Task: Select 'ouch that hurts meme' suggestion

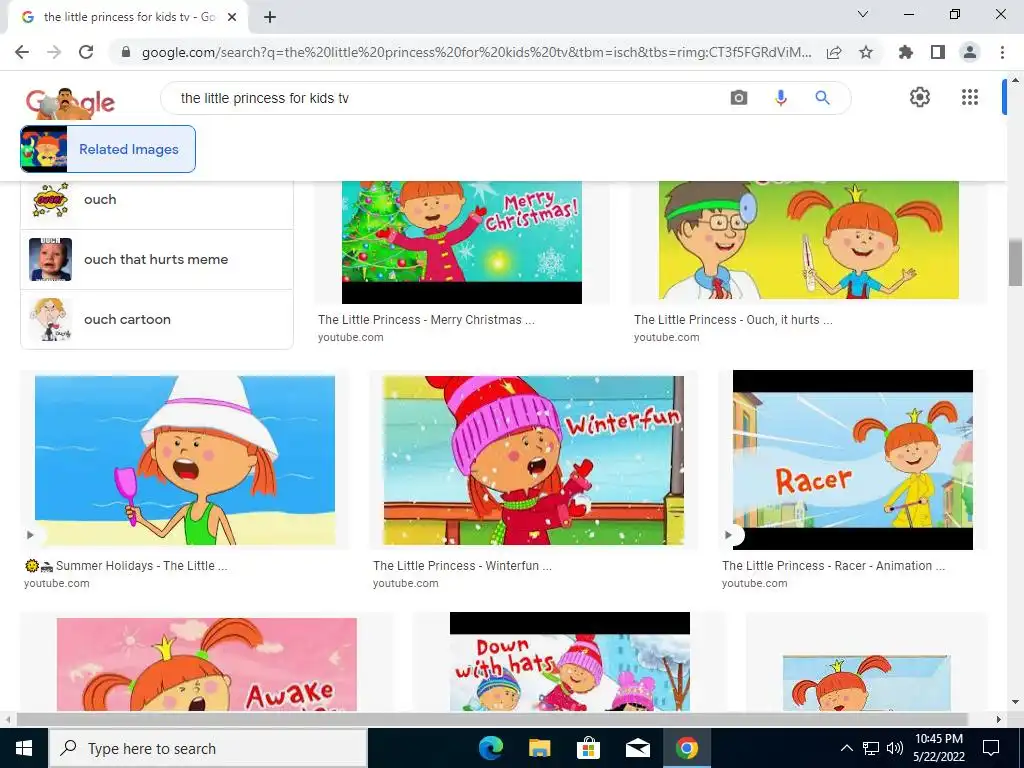Action: pyautogui.click(x=157, y=259)
